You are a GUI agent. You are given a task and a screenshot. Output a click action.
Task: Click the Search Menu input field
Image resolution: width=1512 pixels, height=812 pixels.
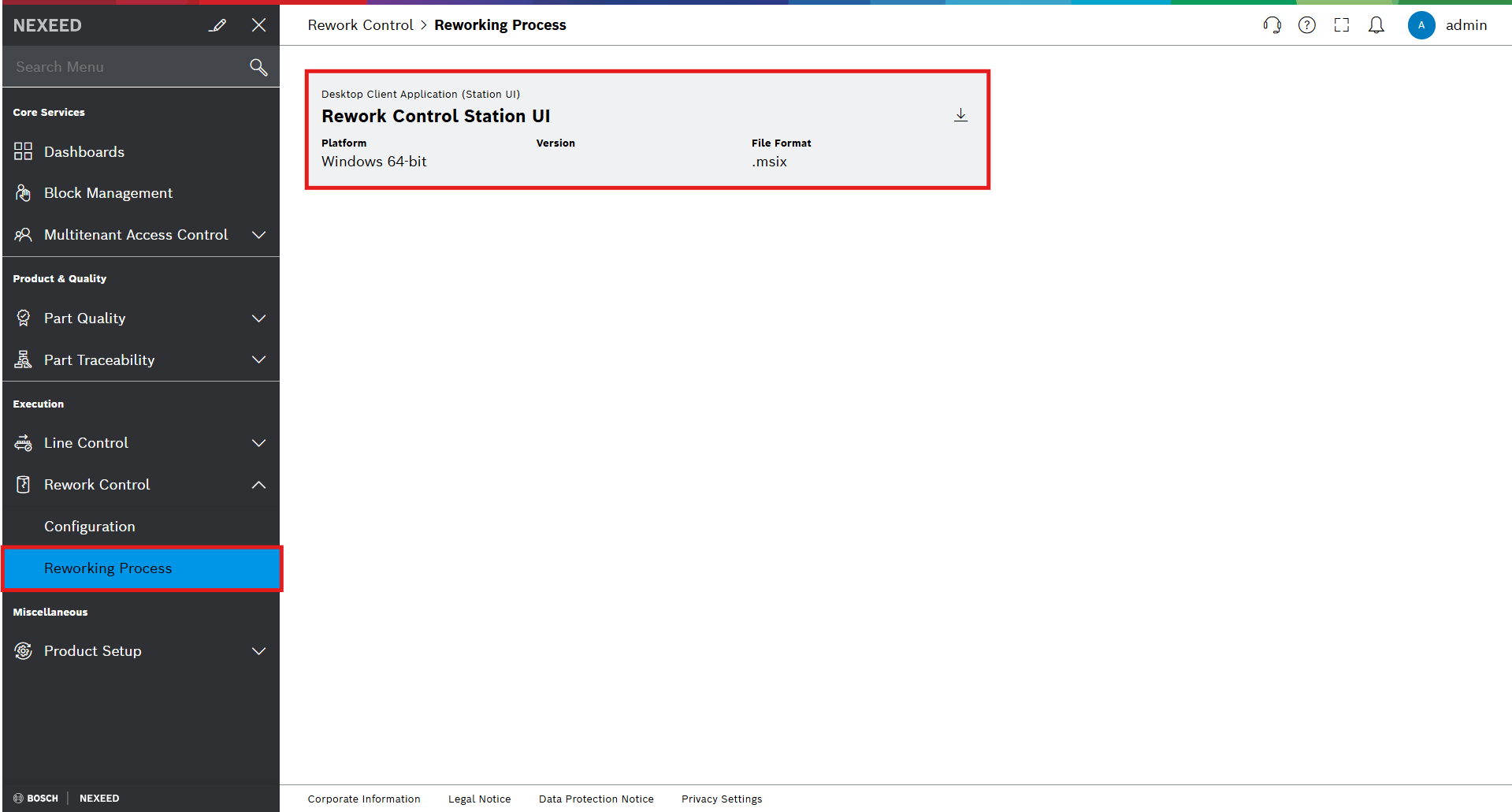coord(126,67)
